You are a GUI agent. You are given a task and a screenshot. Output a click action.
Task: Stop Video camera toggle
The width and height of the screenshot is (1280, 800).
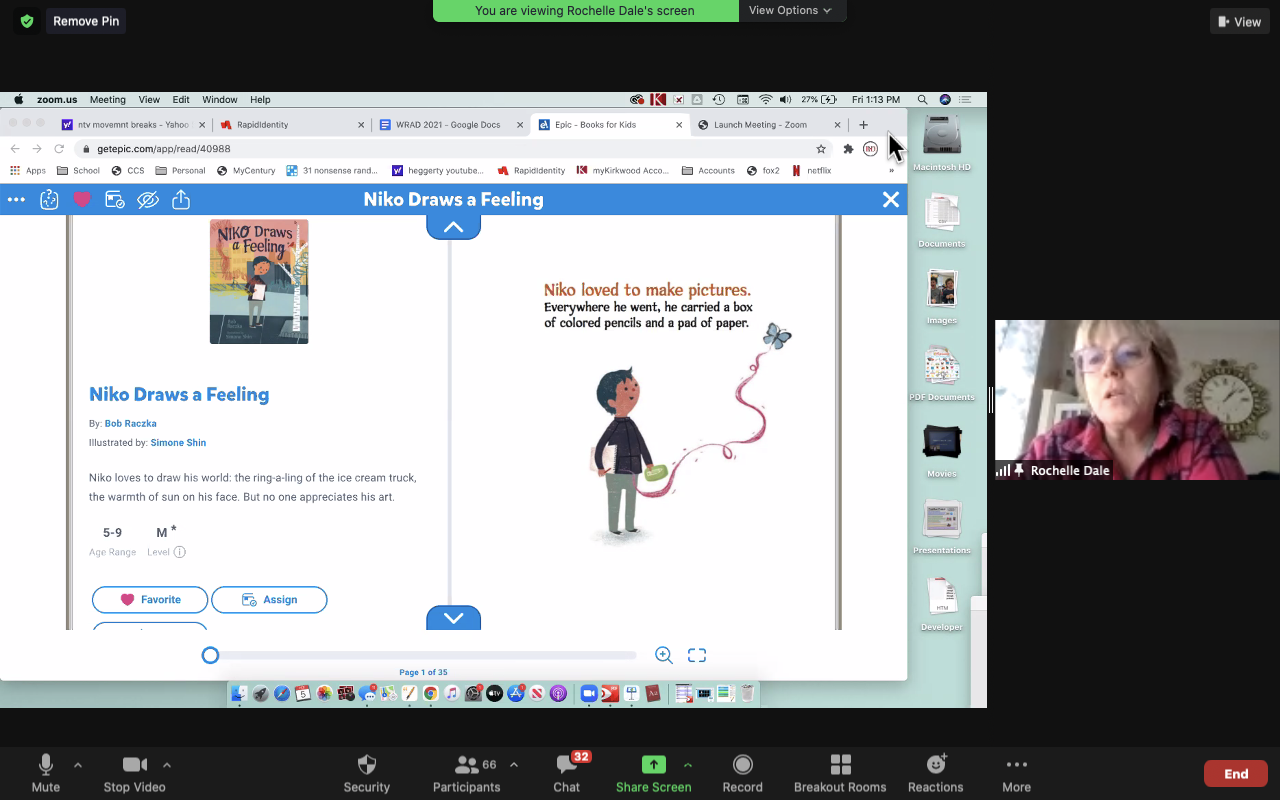[135, 765]
